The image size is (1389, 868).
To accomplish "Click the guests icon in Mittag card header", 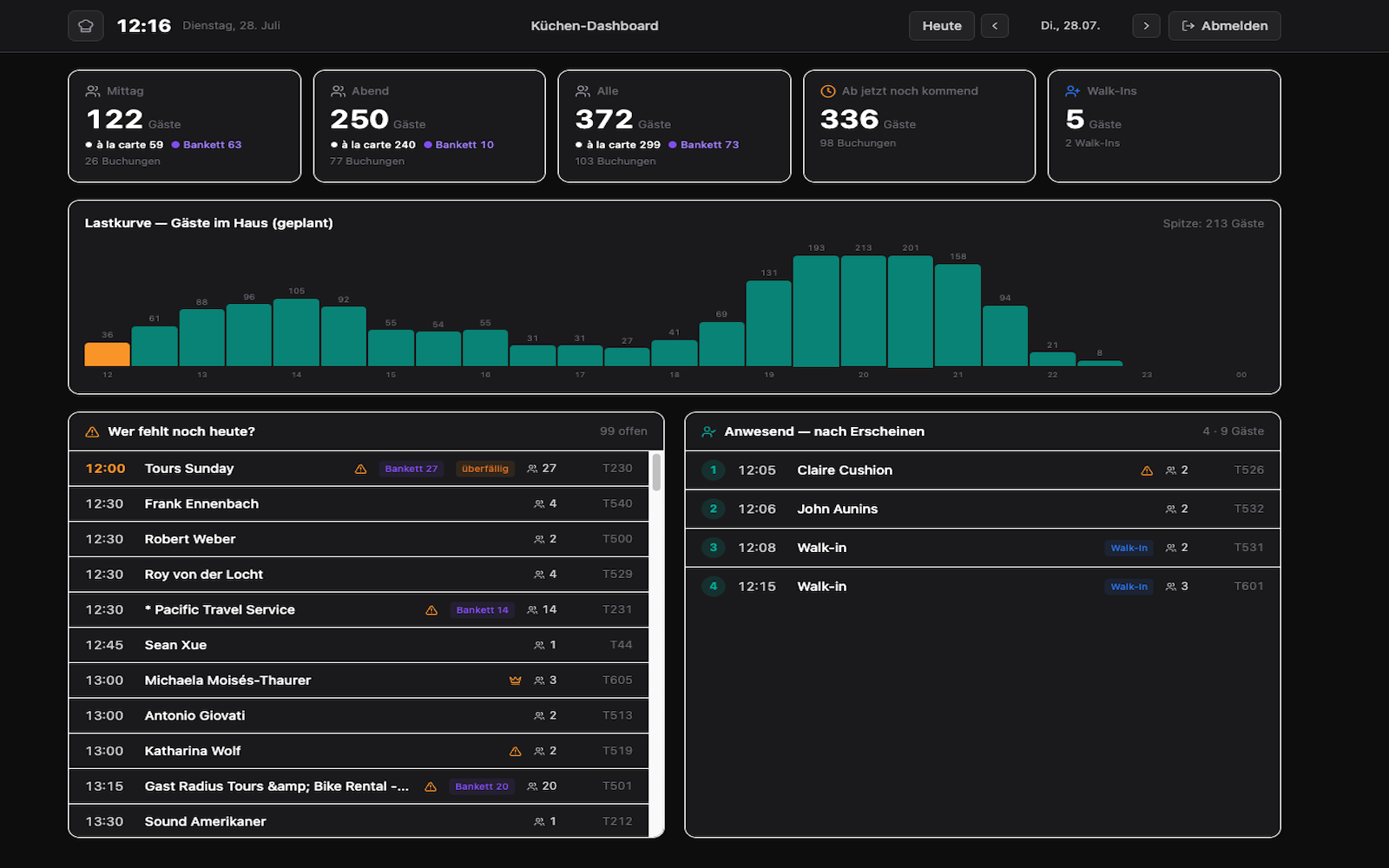I will [93, 91].
